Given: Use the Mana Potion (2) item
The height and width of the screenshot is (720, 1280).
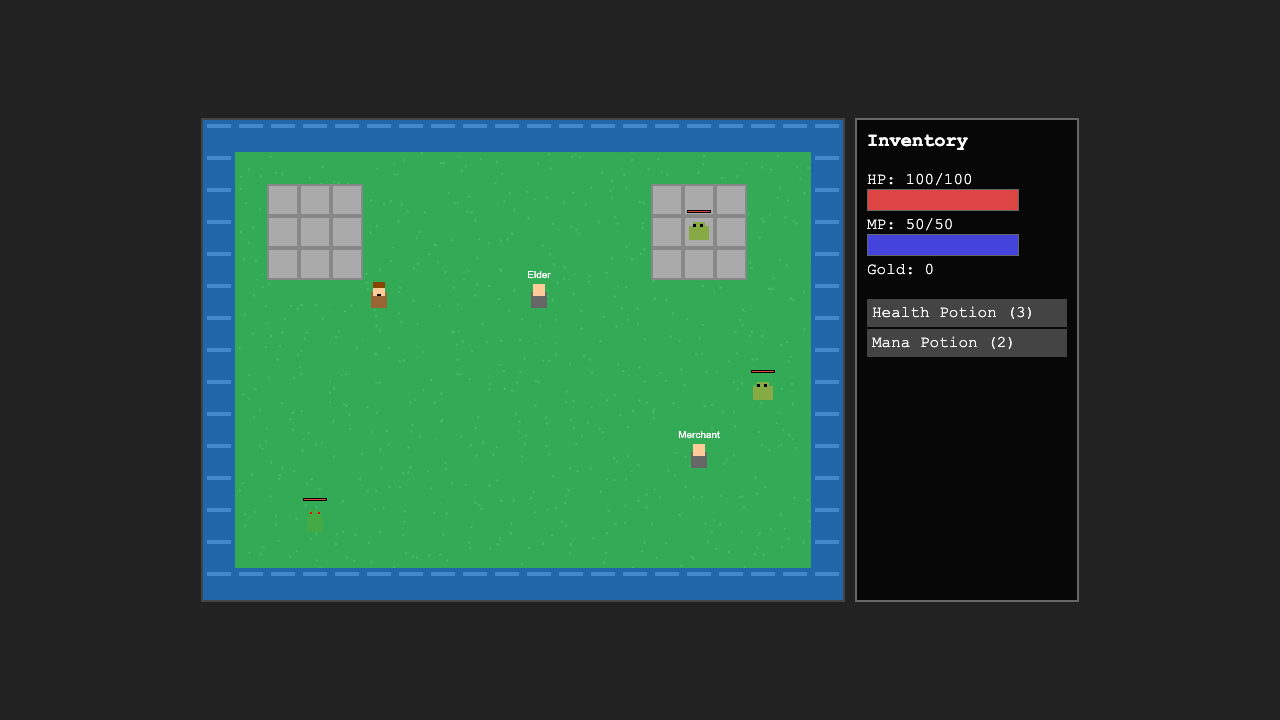Looking at the screenshot, I should 967,343.
